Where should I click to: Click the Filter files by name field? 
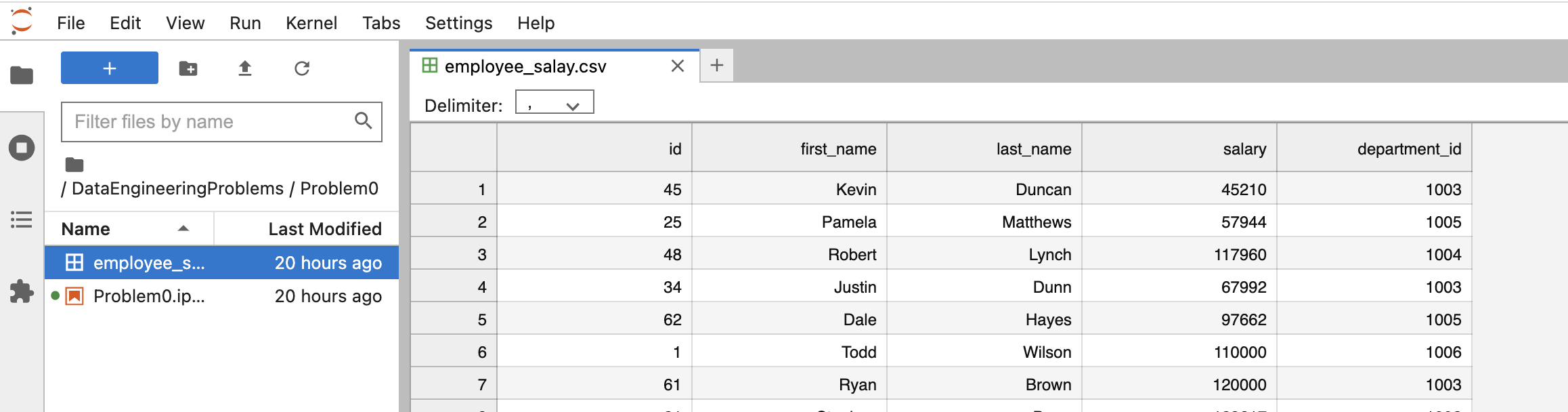coord(210,122)
